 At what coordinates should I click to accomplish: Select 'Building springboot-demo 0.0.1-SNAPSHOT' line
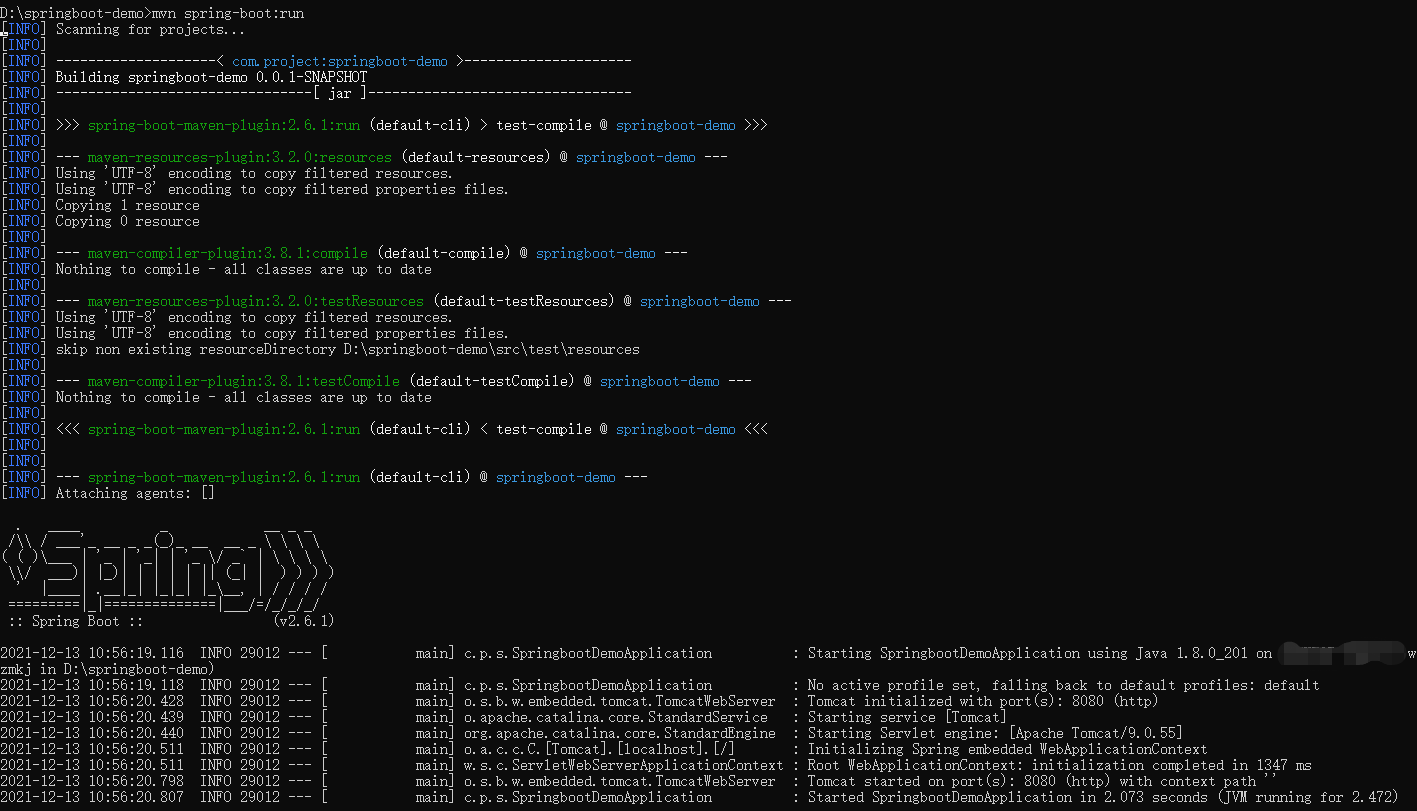[x=211, y=77]
